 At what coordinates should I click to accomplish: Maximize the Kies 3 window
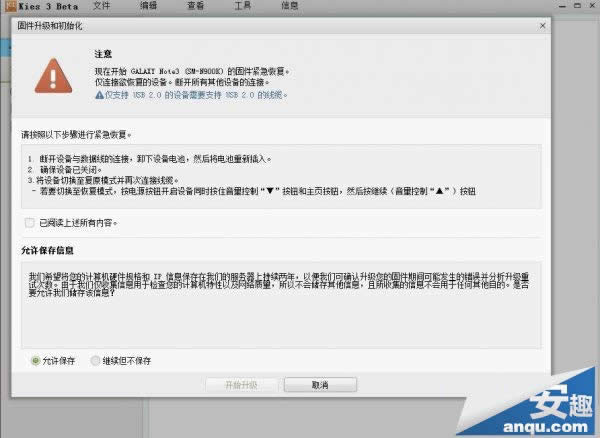(x=577, y=6)
